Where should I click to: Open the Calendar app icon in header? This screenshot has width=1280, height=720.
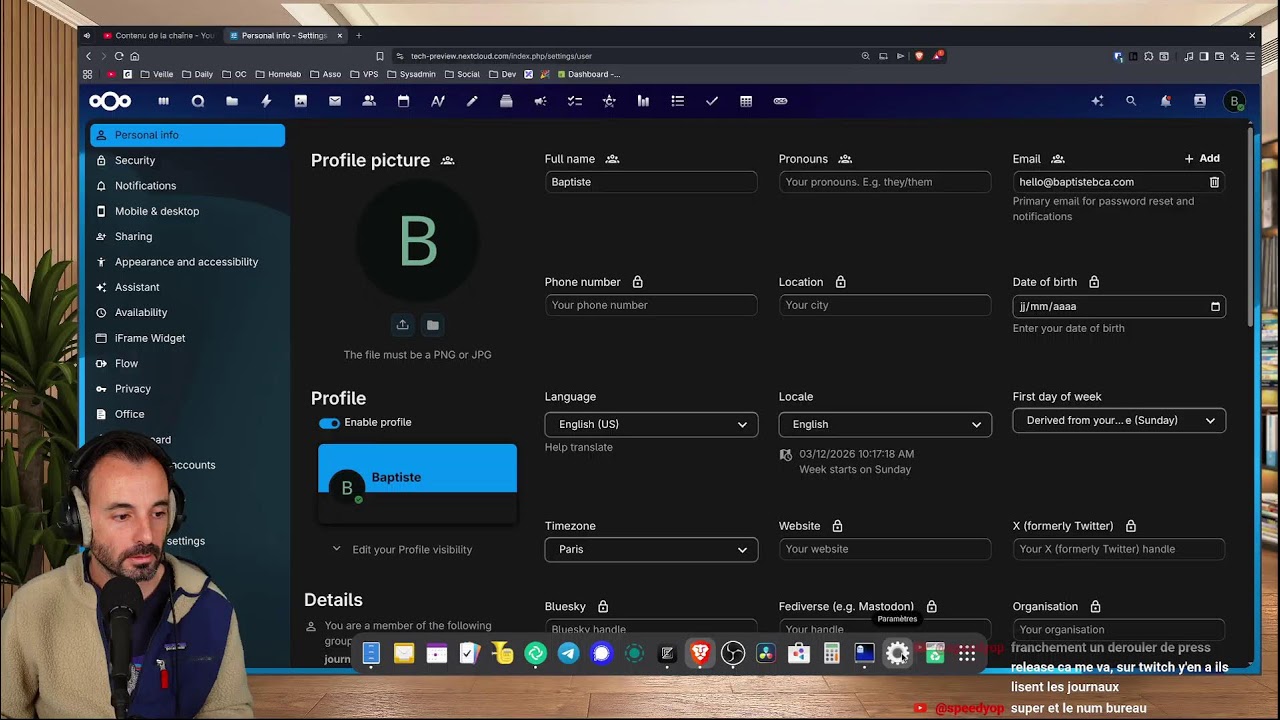pyautogui.click(x=403, y=101)
